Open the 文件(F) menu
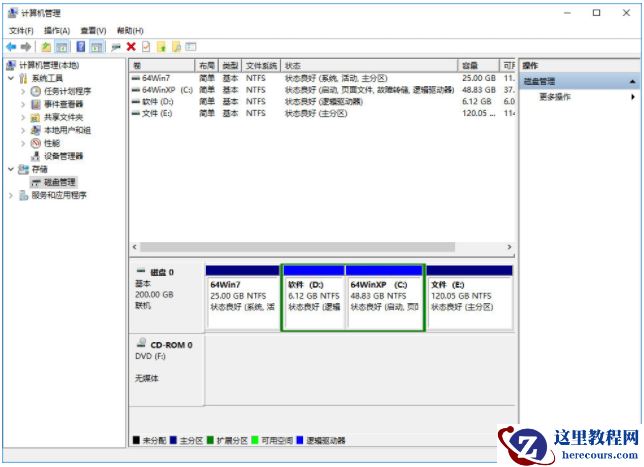 21,31
